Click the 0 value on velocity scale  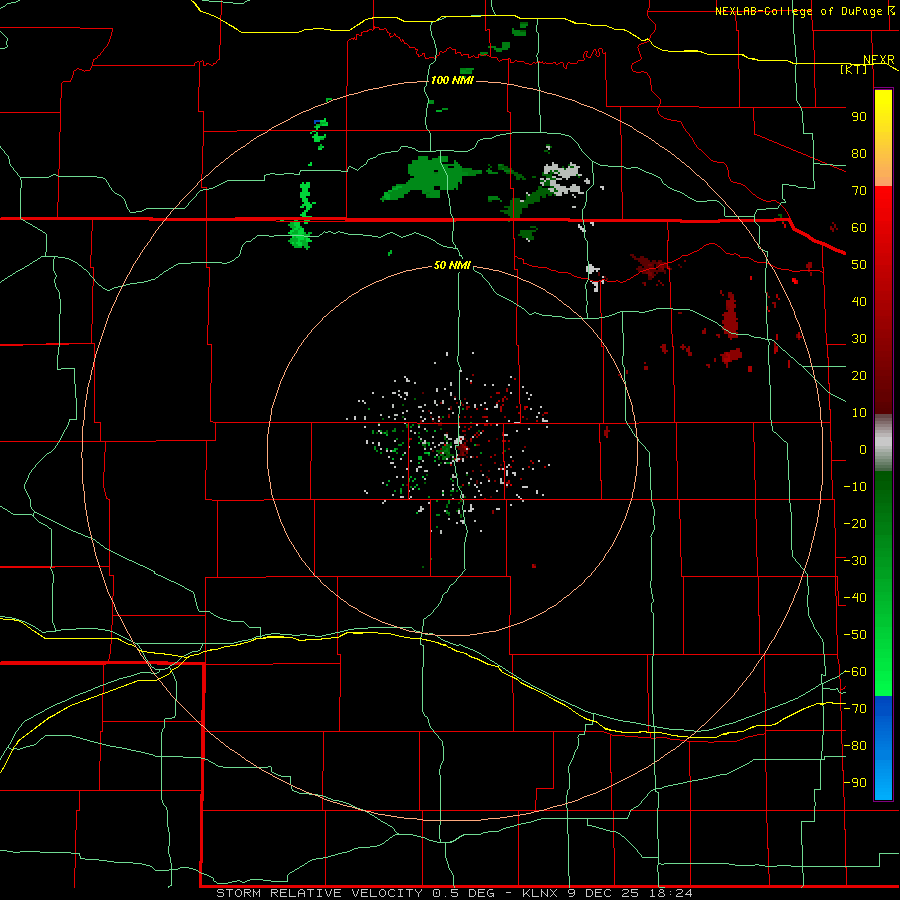coord(863,450)
